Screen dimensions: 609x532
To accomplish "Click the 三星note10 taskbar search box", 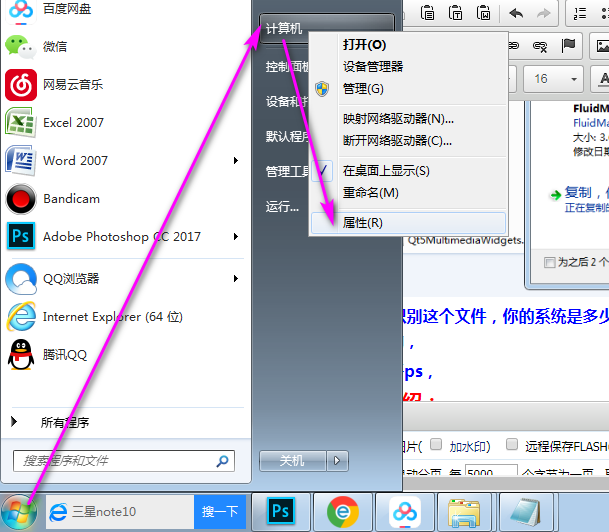I will click(120, 512).
